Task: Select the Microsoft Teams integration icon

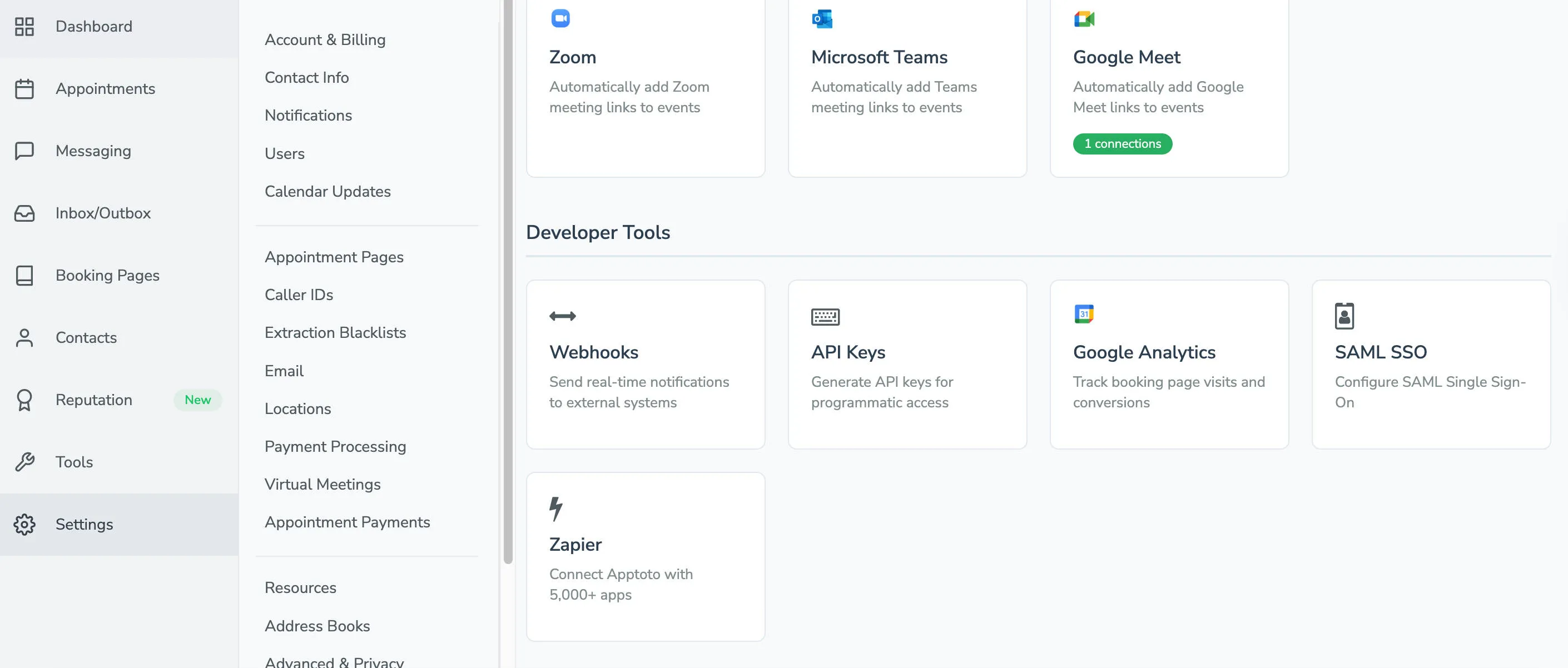Action: pyautogui.click(x=821, y=18)
